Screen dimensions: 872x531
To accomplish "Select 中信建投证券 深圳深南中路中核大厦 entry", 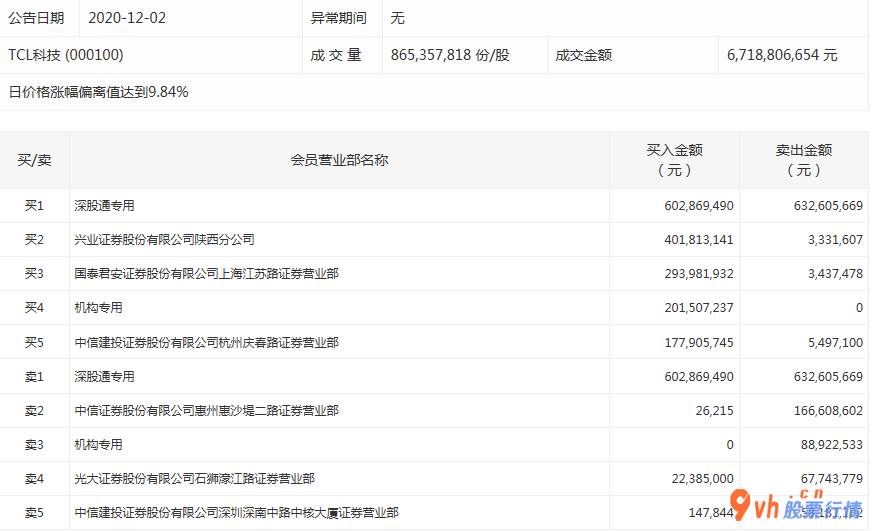I will pos(236,513).
